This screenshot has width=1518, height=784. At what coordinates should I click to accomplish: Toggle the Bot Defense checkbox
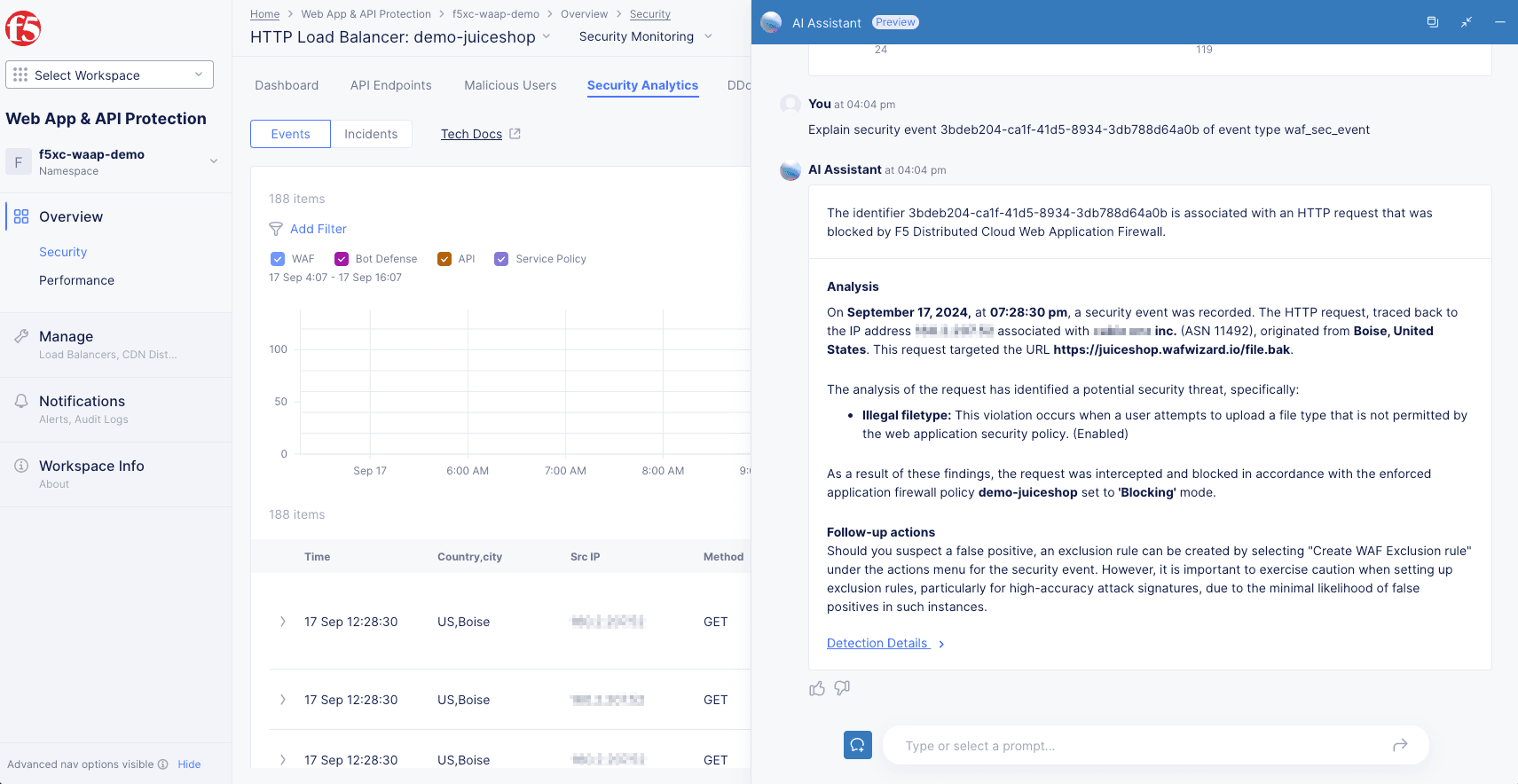coord(342,259)
